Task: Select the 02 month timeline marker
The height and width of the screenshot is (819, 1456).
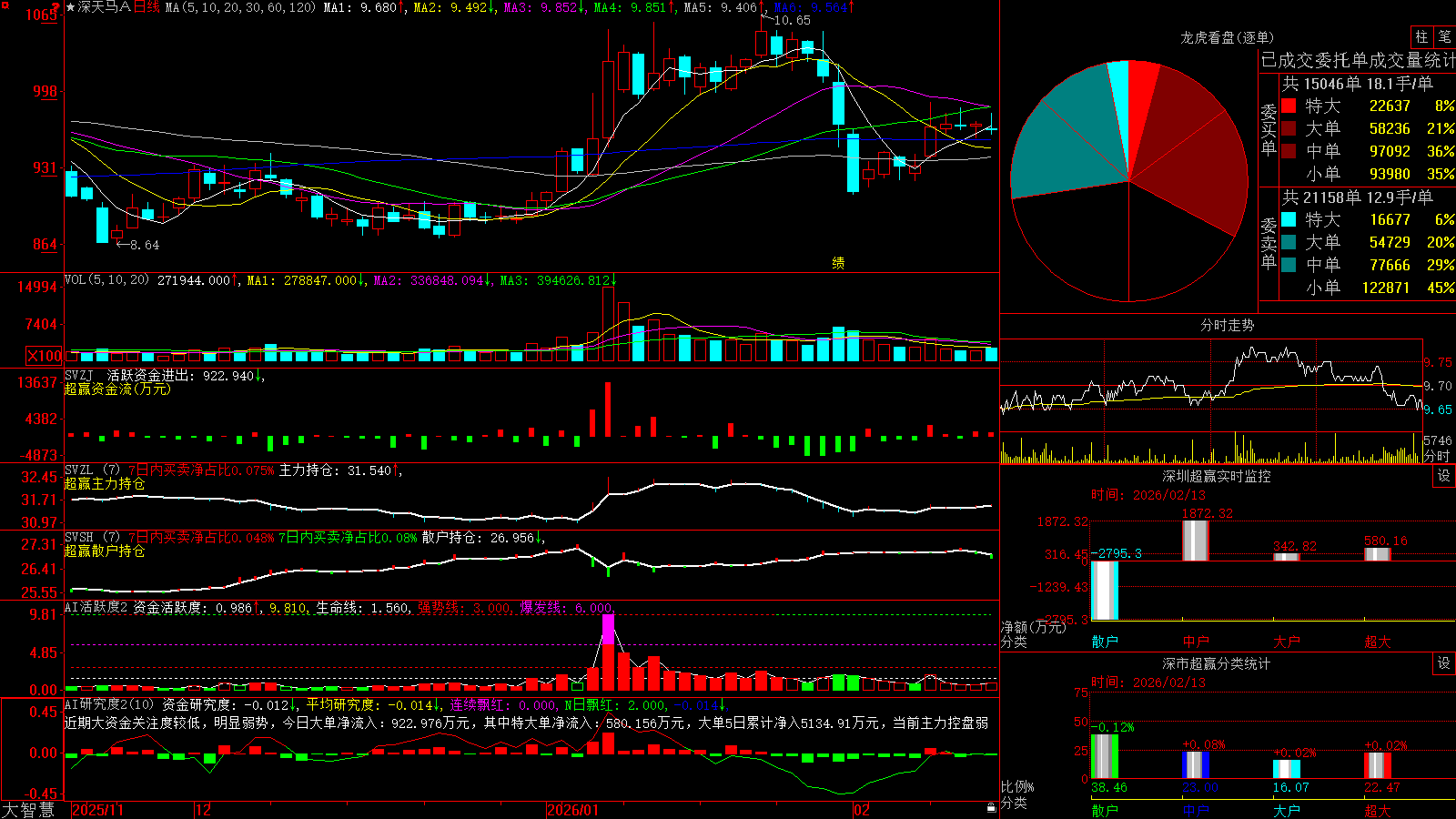Action: tap(862, 810)
